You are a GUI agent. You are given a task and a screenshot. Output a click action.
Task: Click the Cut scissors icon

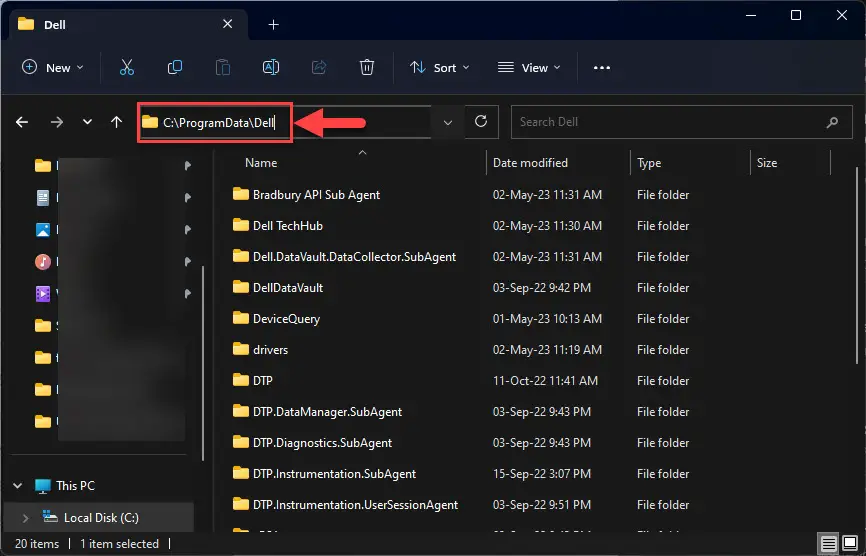[x=126, y=67]
